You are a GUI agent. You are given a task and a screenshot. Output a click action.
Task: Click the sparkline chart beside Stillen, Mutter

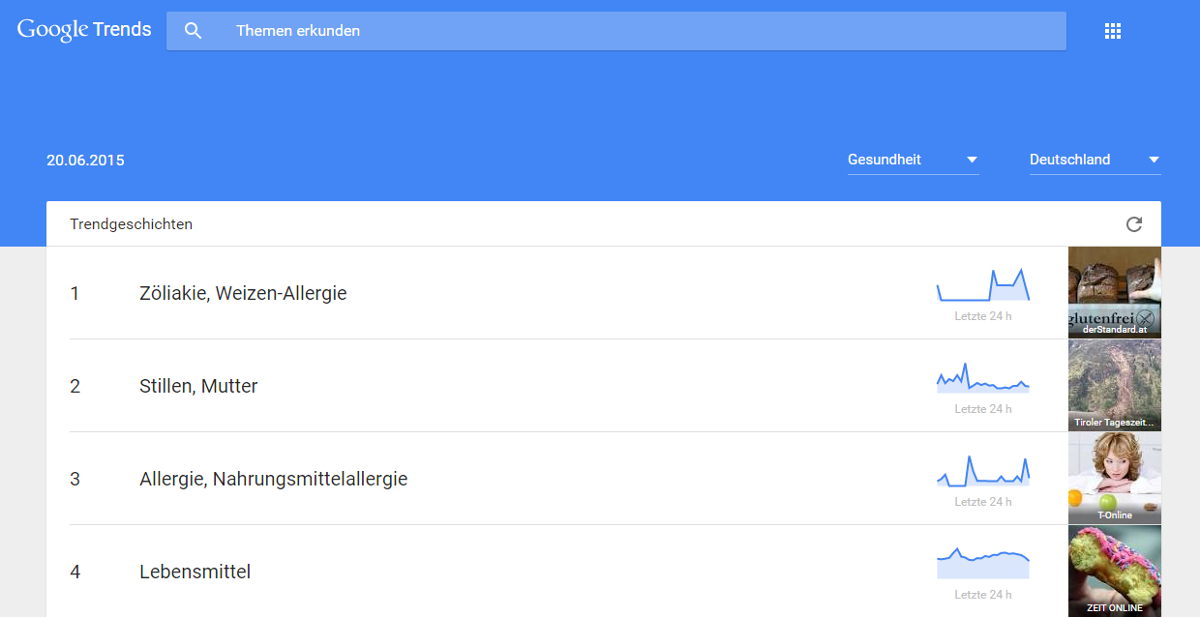click(983, 378)
